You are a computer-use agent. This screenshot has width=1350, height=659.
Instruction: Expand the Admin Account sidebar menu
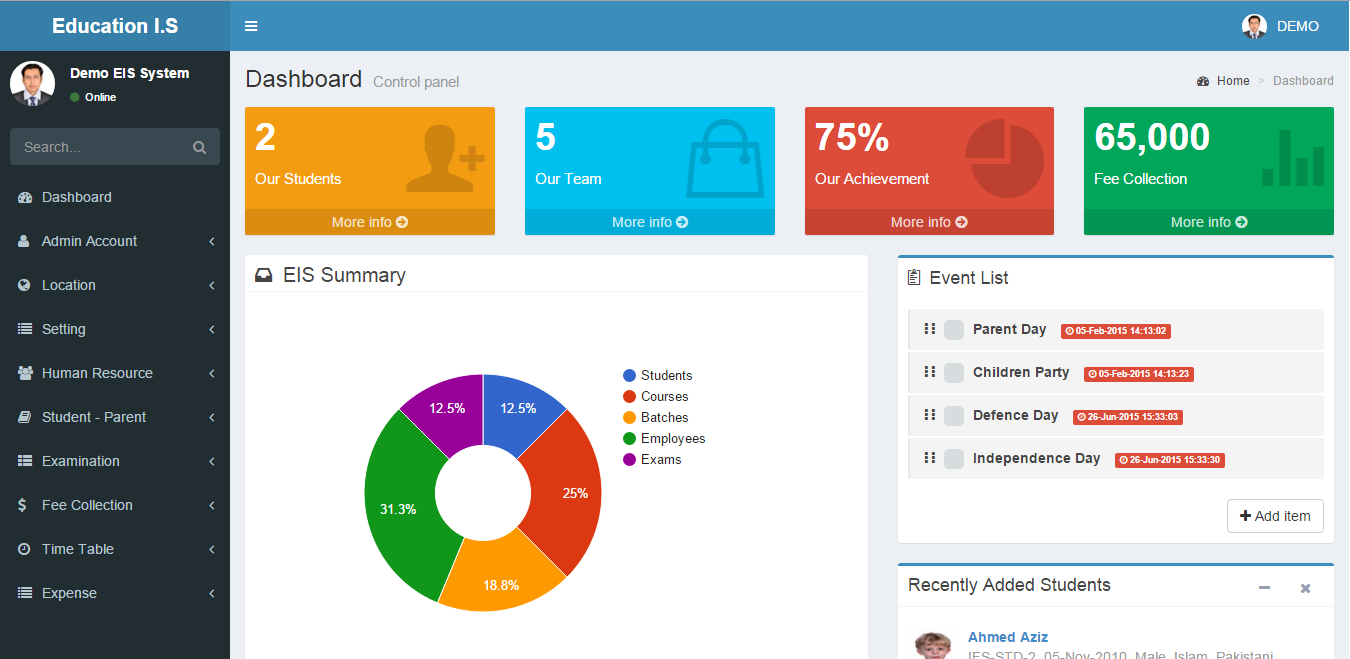point(89,241)
